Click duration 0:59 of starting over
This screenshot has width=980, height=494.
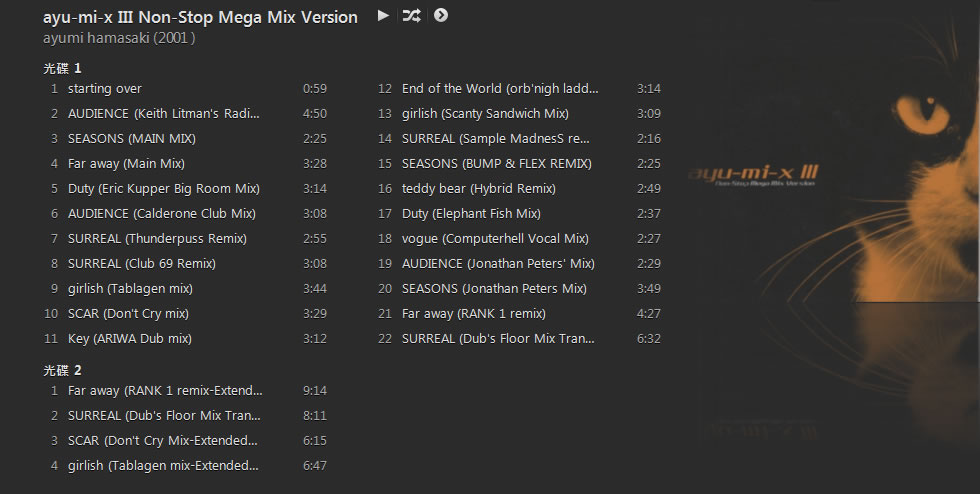(x=314, y=89)
